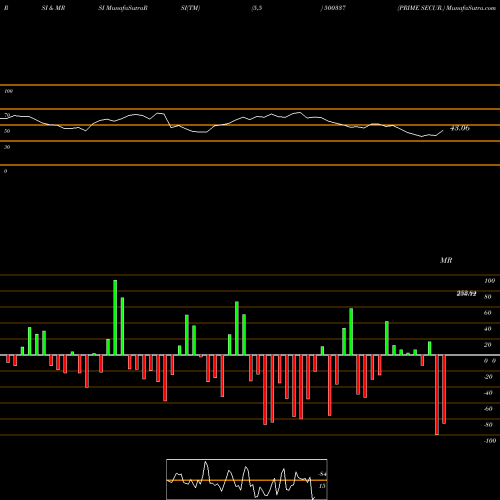
Task: Click the 30 label on the RSI axis
Action: tap(7, 147)
